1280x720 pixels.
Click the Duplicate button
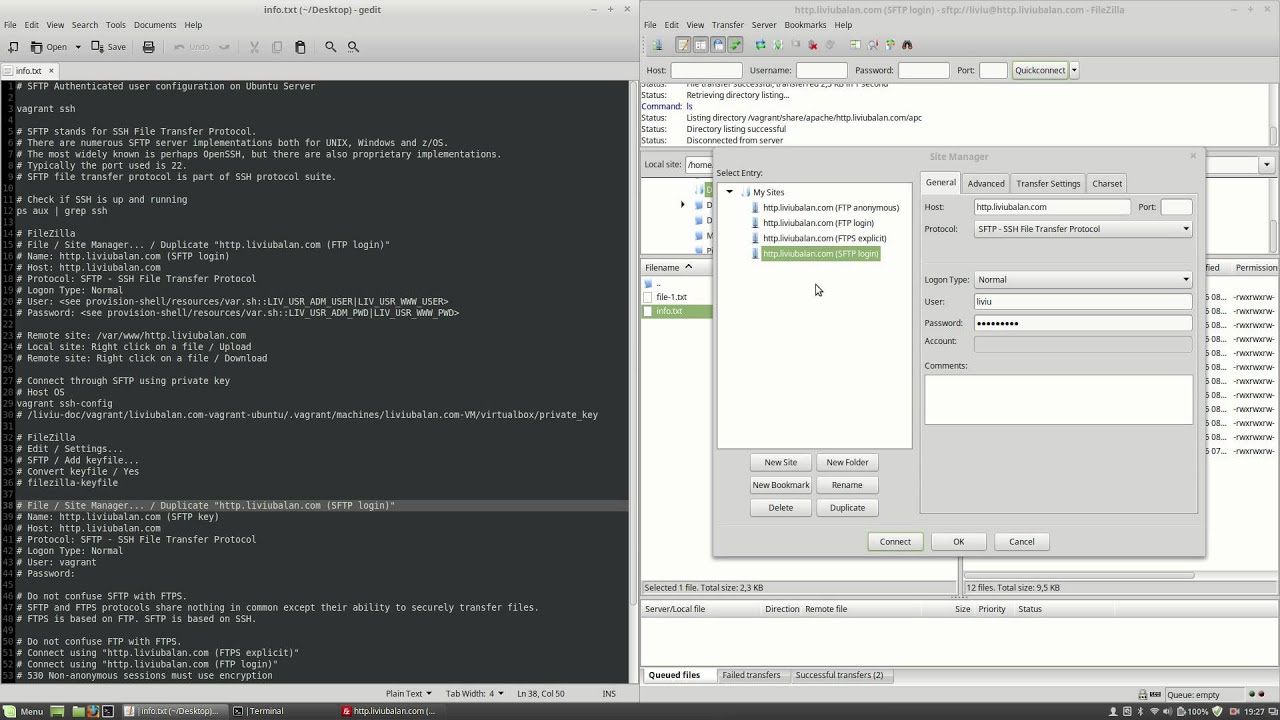(847, 508)
